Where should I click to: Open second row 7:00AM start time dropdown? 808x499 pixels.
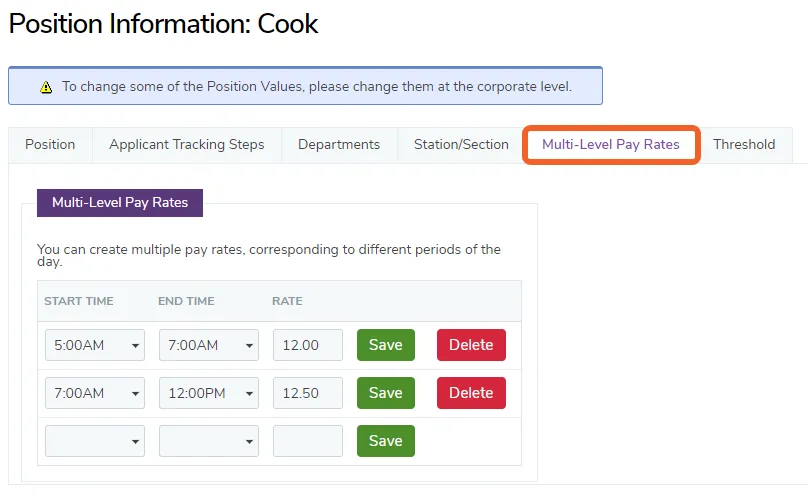95,393
